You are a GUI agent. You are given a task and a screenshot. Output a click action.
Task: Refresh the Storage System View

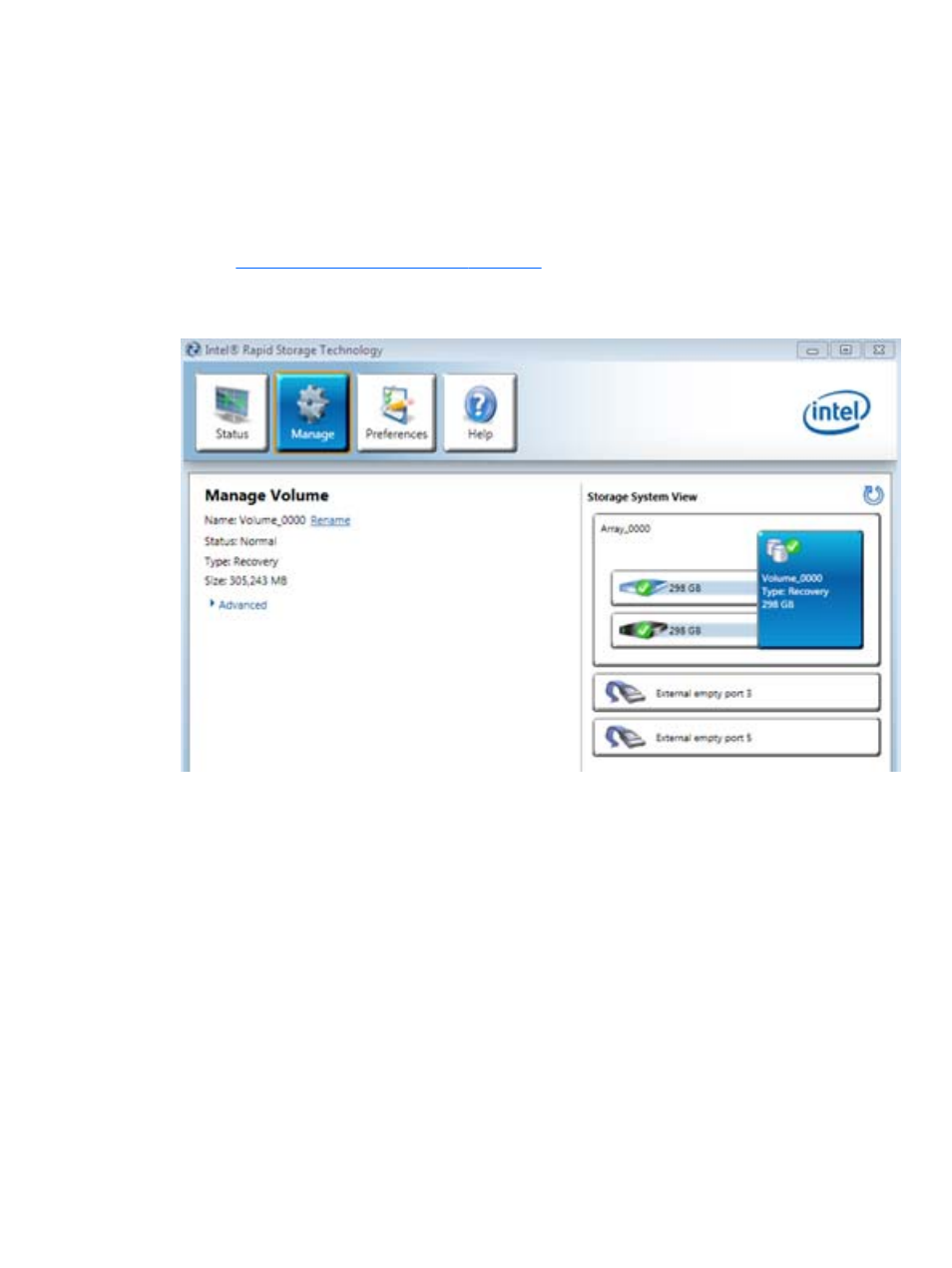[x=872, y=495]
